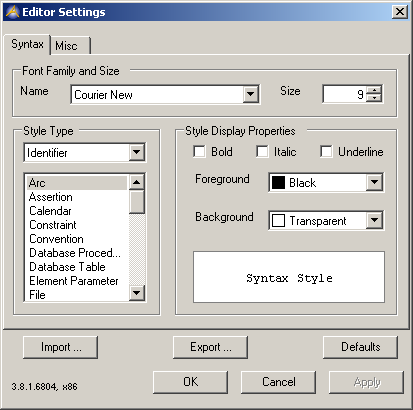Open the Misc tab
413x410 pixels.
pos(70,45)
